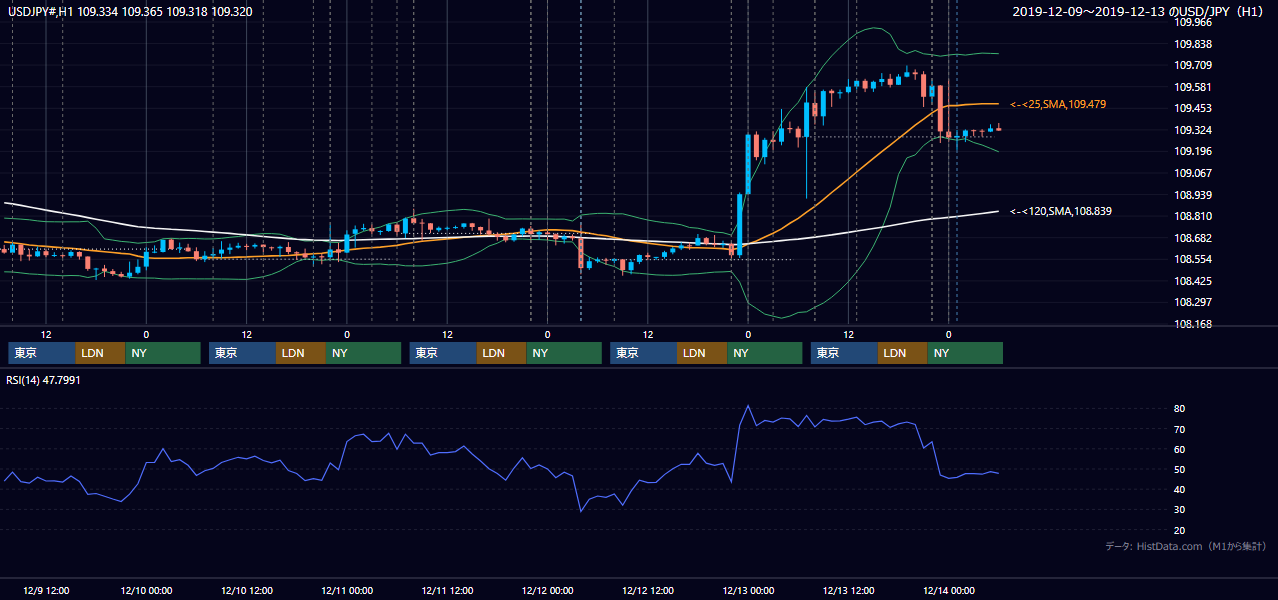
Task: Click RSI scale value 40
Action: pyautogui.click(x=1180, y=489)
